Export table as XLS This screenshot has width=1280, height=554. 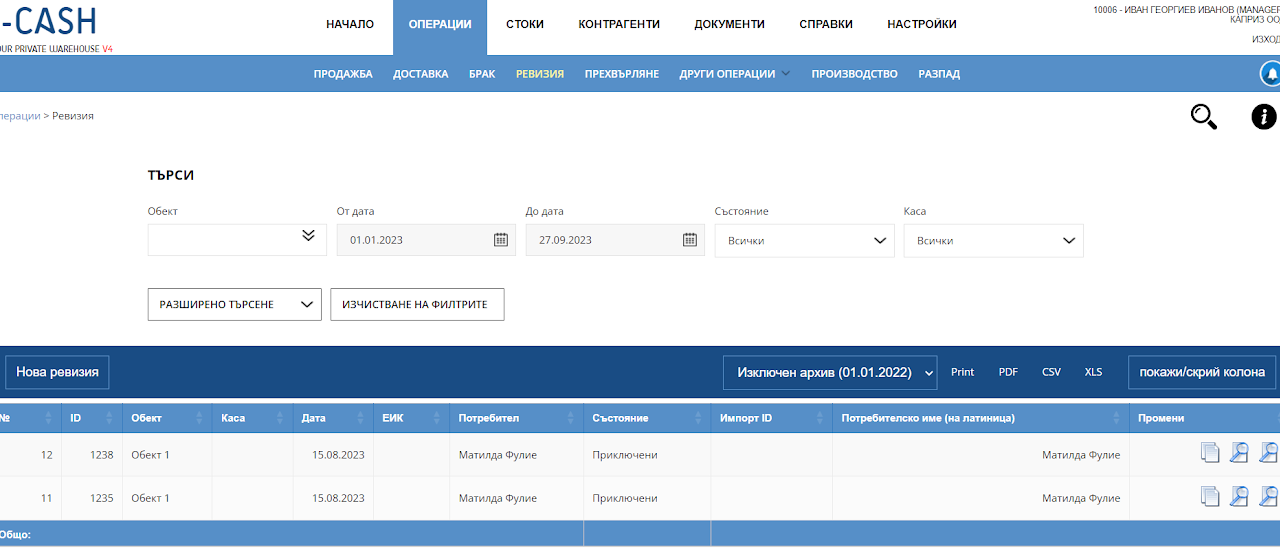pos(1093,372)
